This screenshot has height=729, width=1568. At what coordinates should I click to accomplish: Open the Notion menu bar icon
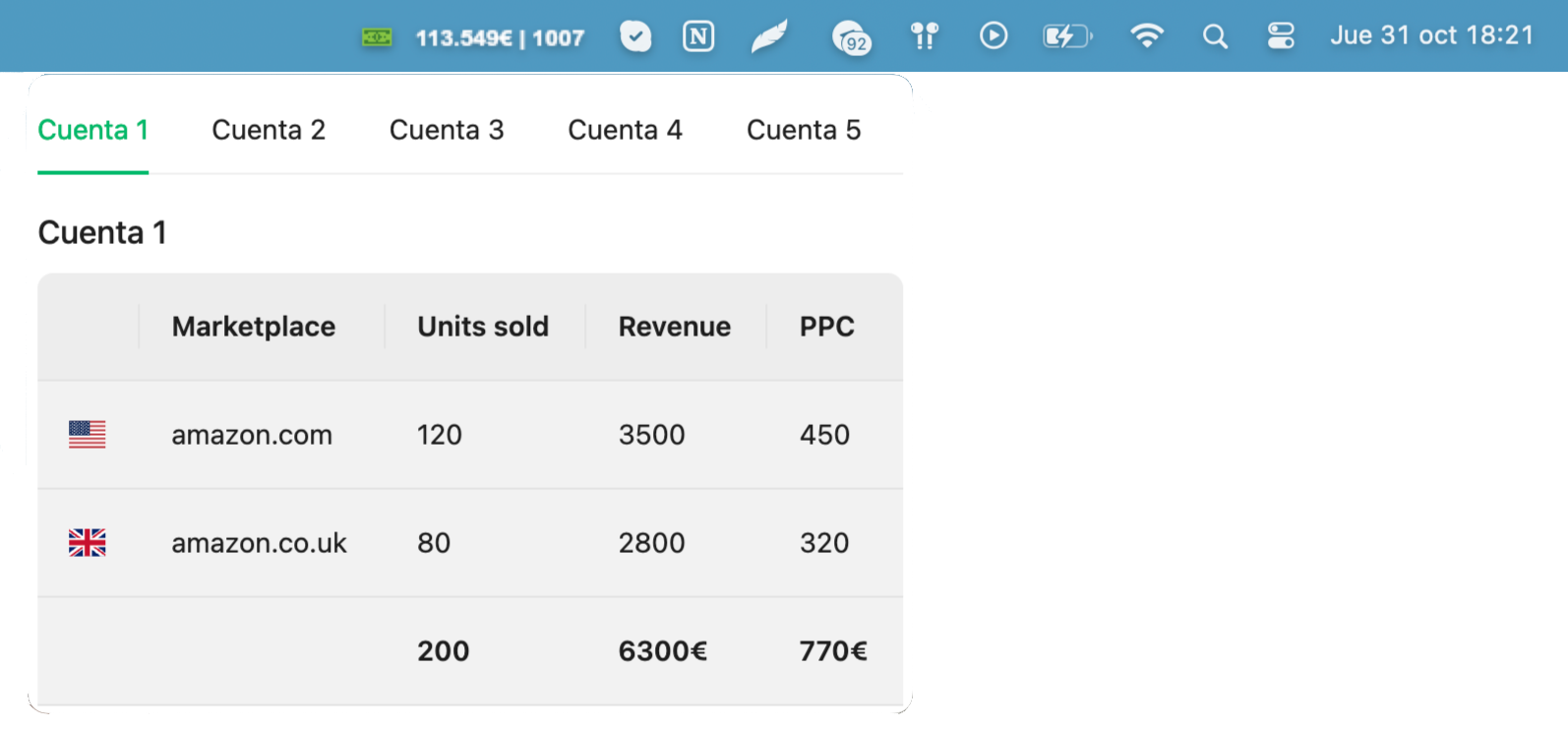[698, 37]
